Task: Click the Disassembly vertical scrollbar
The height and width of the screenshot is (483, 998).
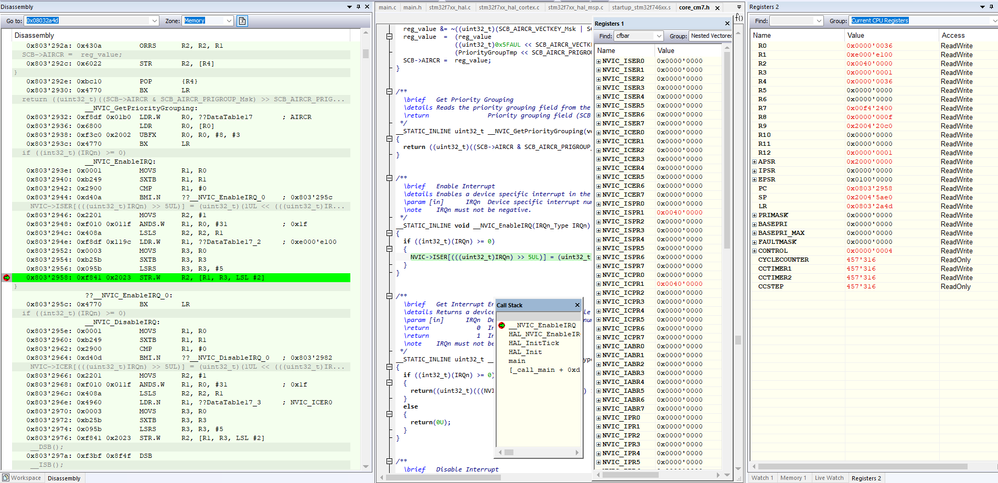Action: pyautogui.click(x=366, y=248)
